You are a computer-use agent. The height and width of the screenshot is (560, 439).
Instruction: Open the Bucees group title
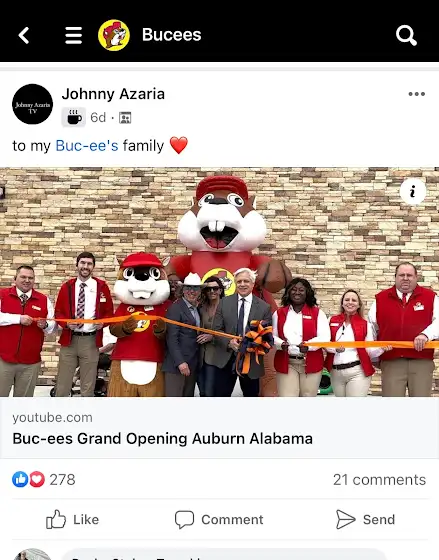pyautogui.click(x=171, y=35)
